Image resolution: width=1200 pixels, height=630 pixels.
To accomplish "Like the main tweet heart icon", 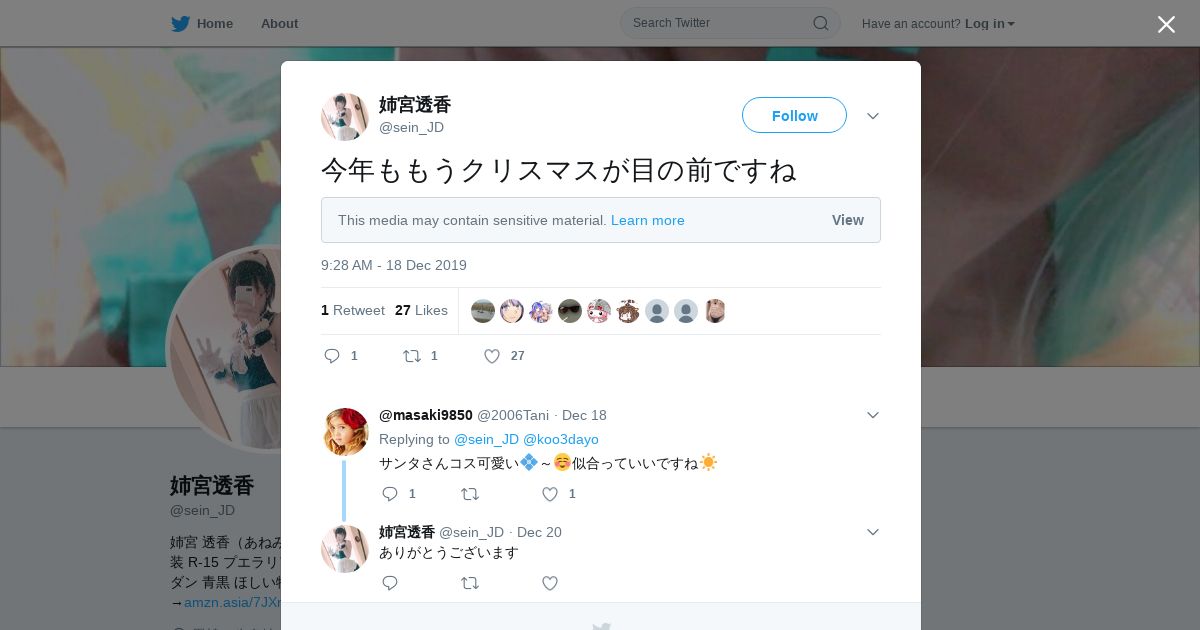I will pyautogui.click(x=492, y=356).
